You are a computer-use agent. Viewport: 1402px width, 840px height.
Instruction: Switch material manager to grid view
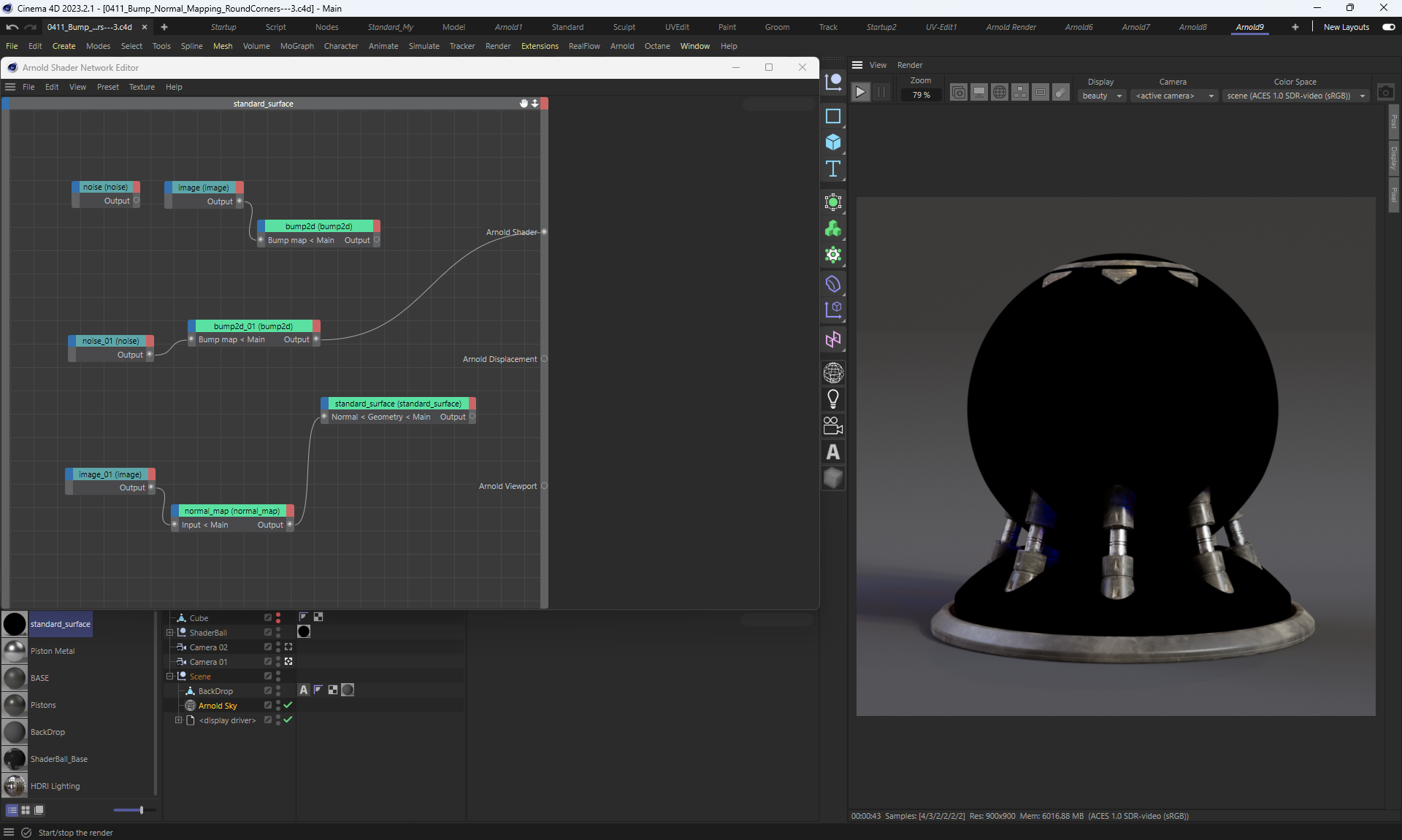(x=26, y=810)
